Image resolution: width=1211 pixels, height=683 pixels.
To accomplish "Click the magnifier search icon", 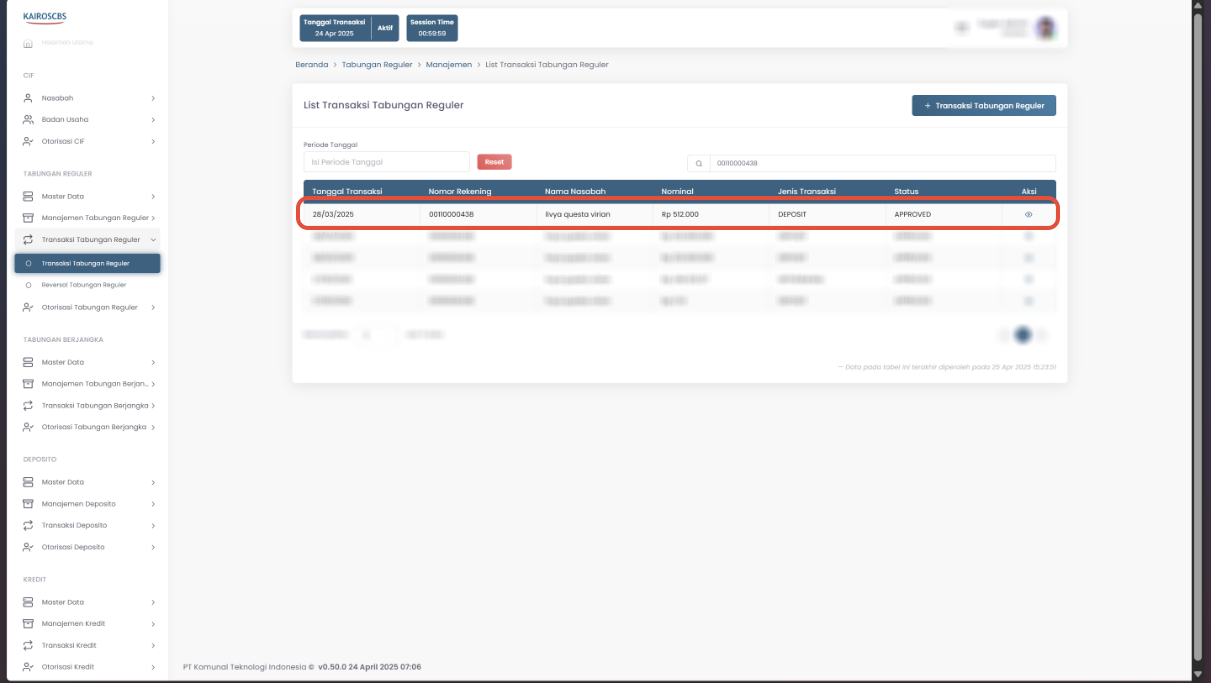I will [x=699, y=163].
